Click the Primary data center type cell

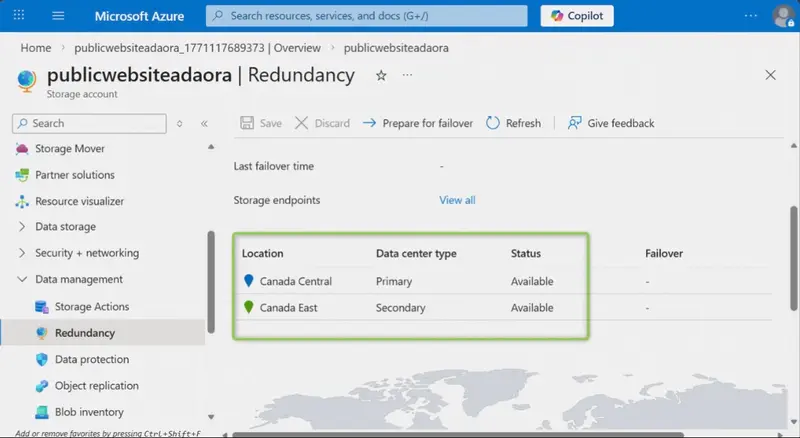pyautogui.click(x=394, y=281)
